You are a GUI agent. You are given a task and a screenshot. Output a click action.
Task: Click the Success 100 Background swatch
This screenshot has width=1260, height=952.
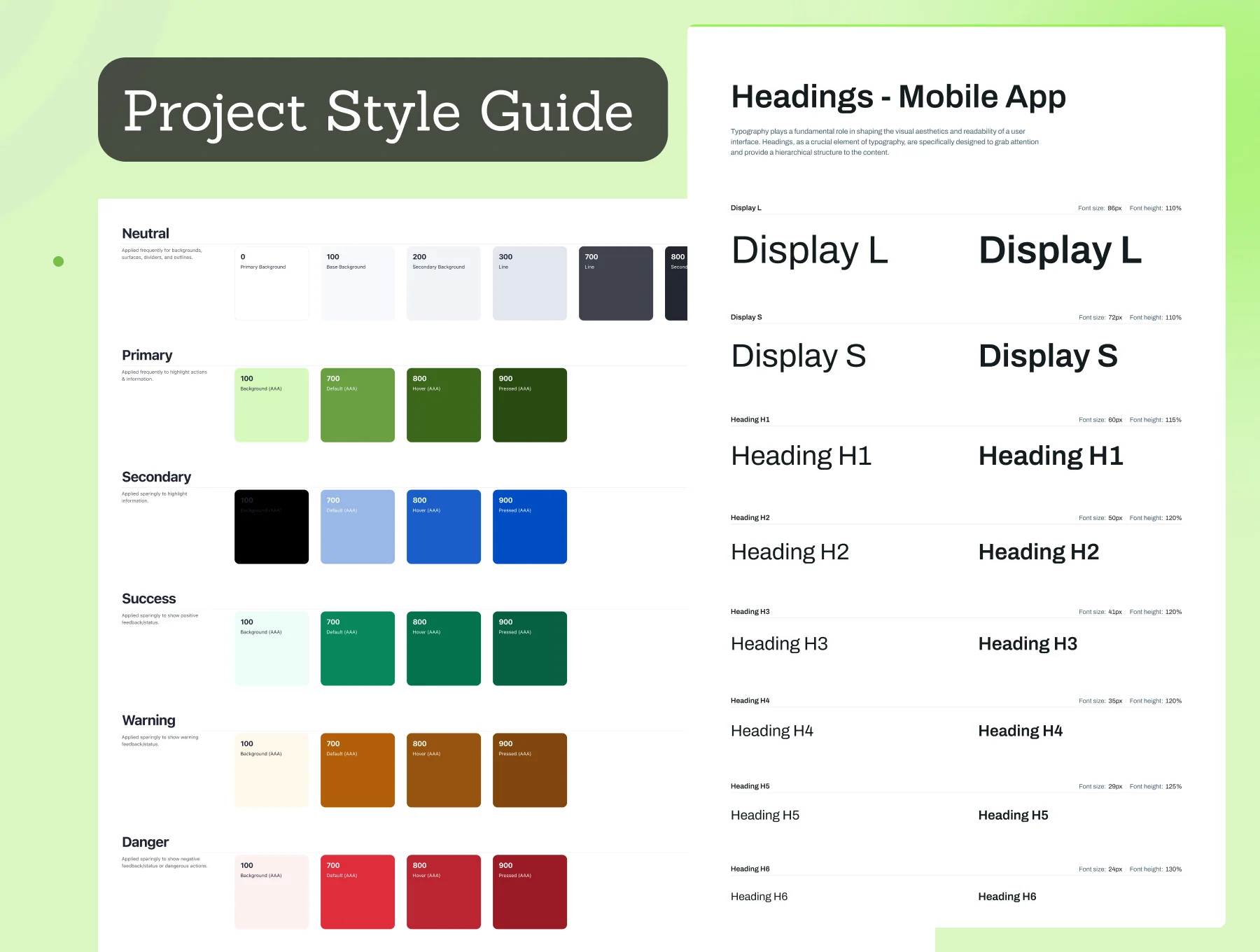[272, 649]
